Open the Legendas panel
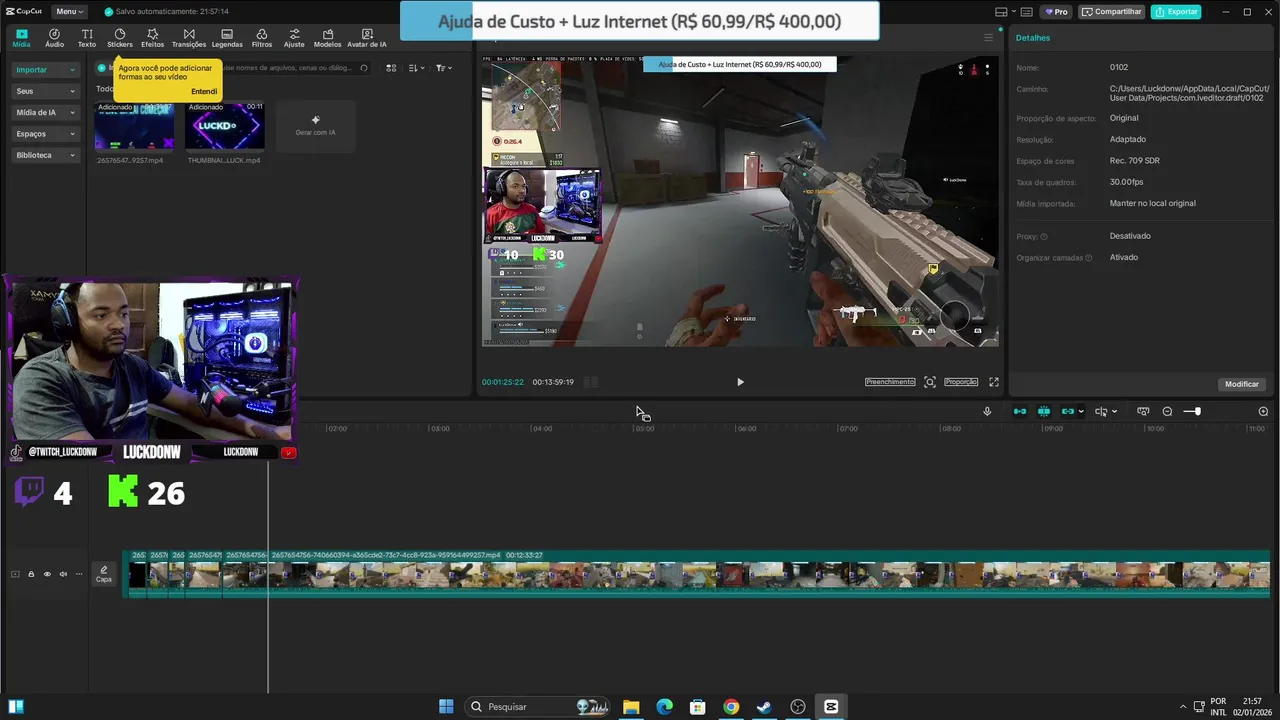The image size is (1280, 720). pos(227,38)
